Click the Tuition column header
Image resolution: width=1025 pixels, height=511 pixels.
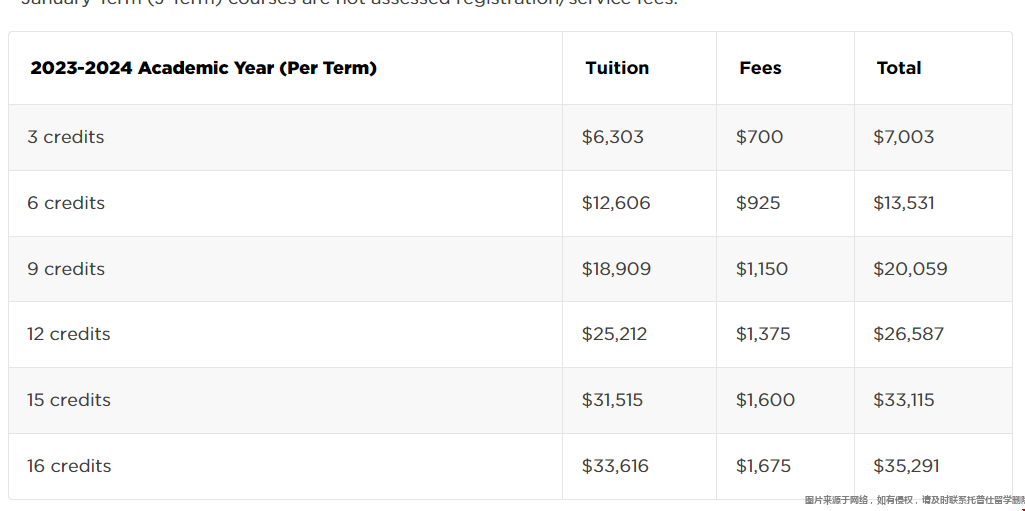coord(617,68)
